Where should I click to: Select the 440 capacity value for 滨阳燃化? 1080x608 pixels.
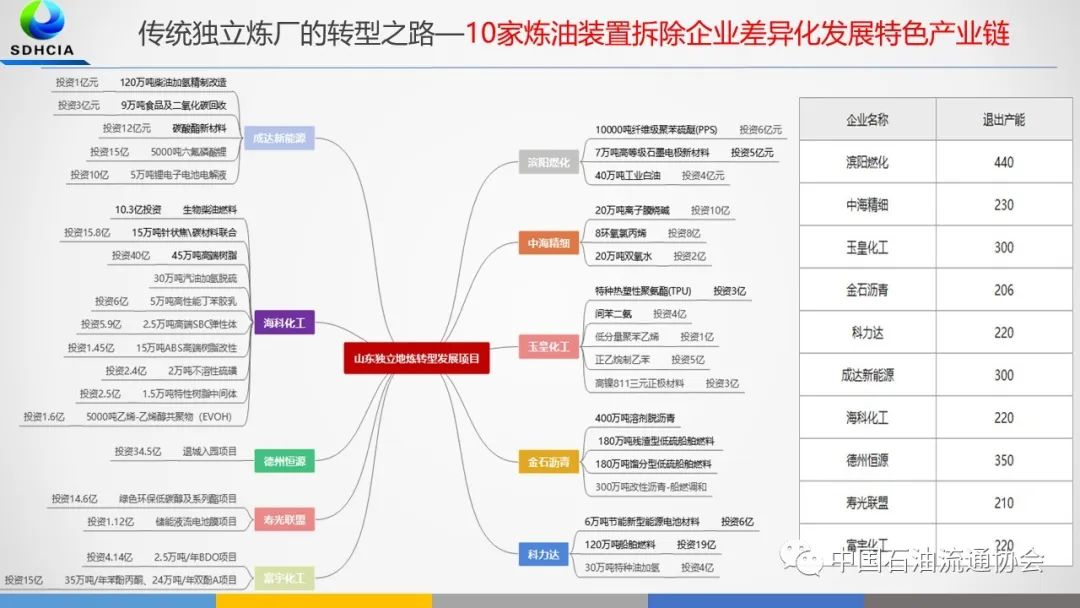tap(1004, 162)
